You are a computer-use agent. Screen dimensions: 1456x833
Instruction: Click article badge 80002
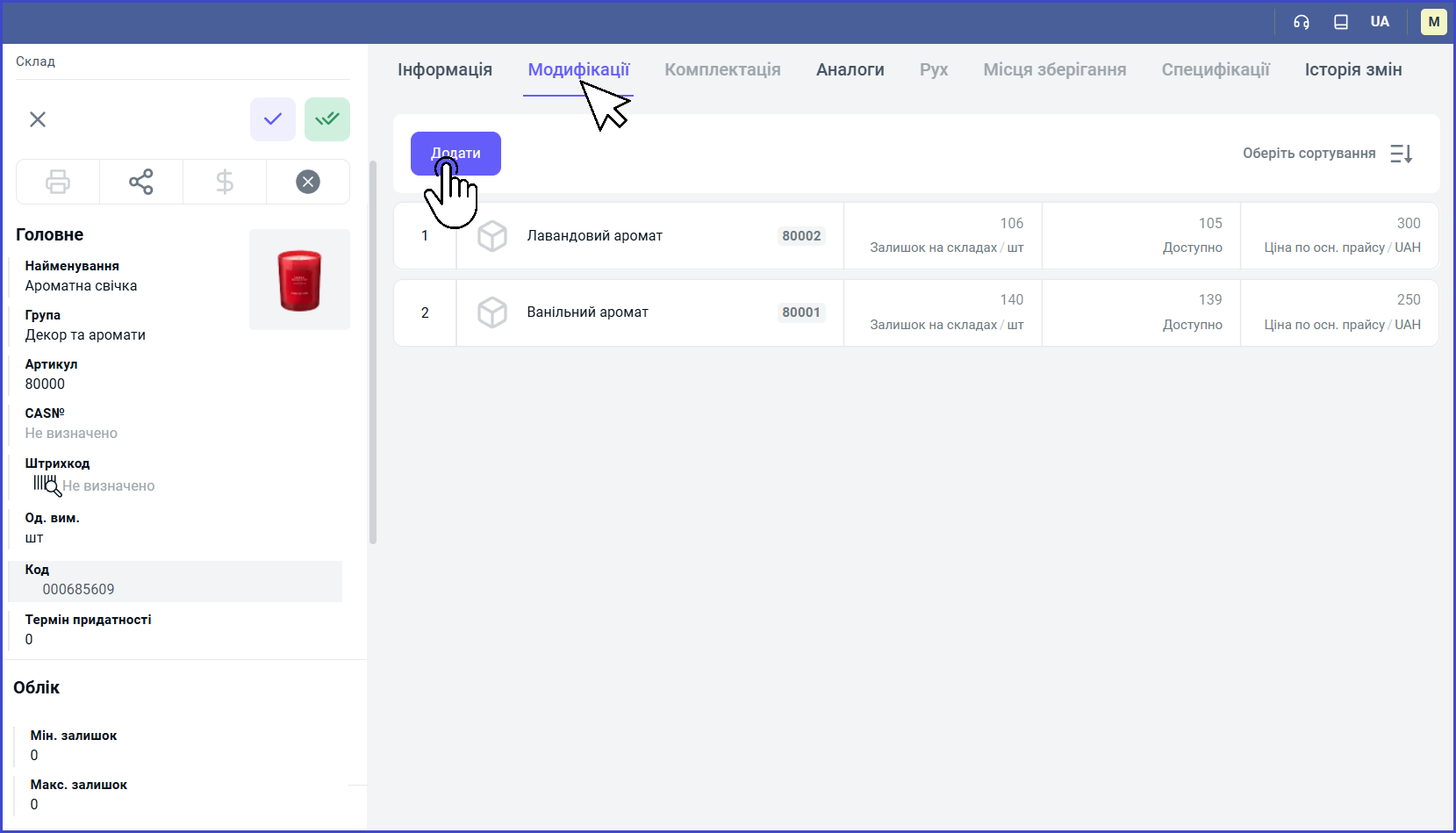(x=801, y=236)
